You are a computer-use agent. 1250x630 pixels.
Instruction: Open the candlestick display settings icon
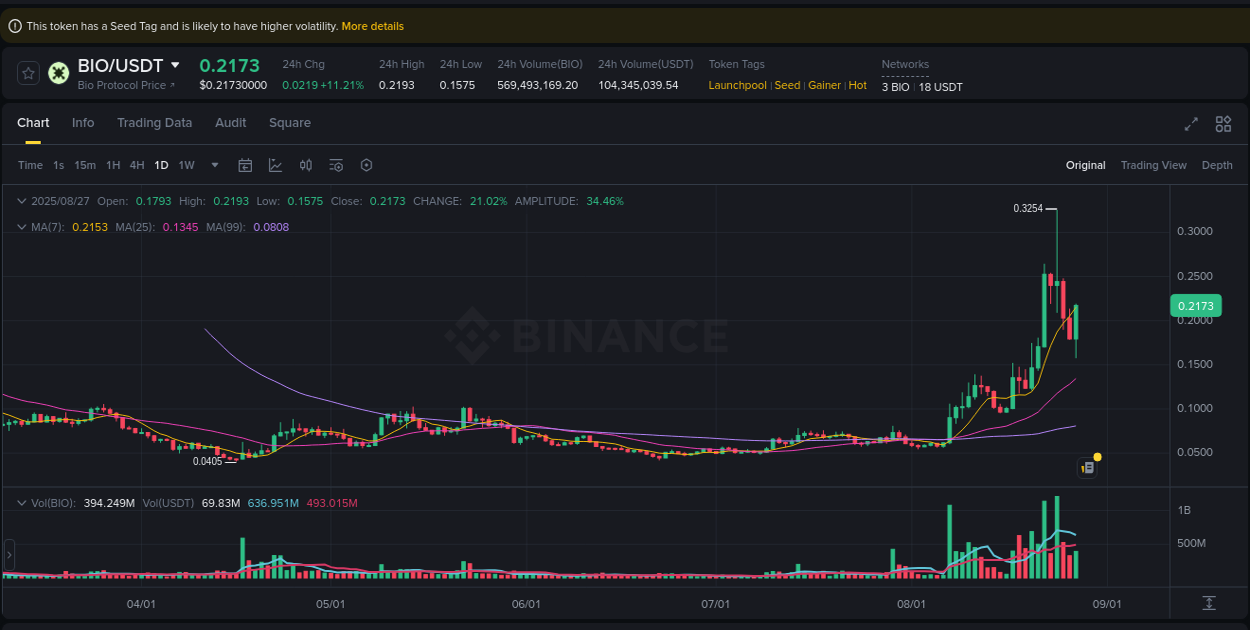(306, 165)
